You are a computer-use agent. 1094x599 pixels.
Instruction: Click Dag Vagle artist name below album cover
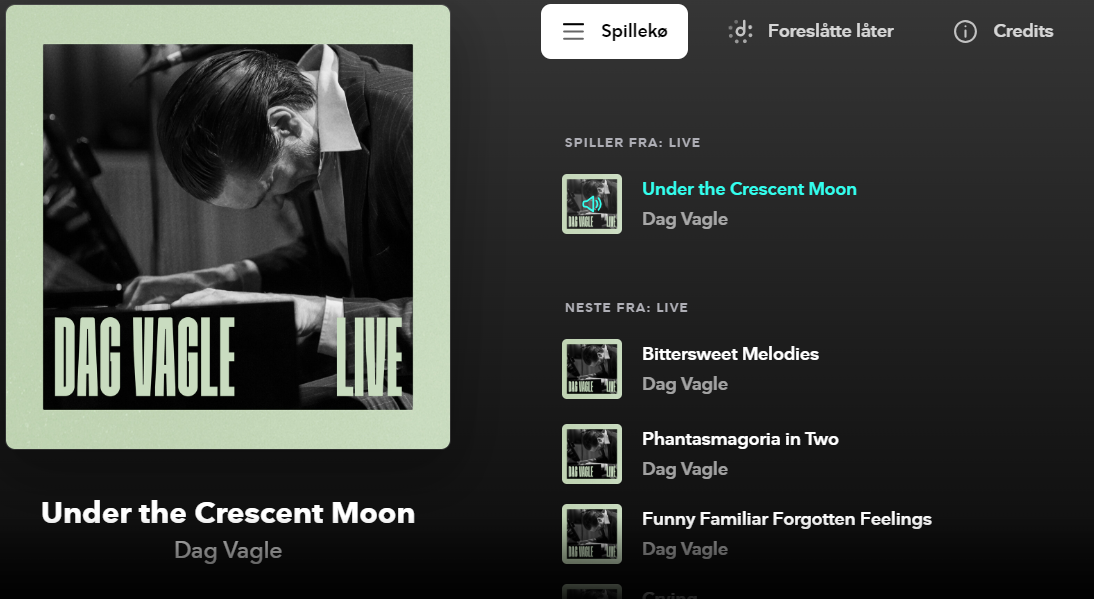(x=228, y=550)
